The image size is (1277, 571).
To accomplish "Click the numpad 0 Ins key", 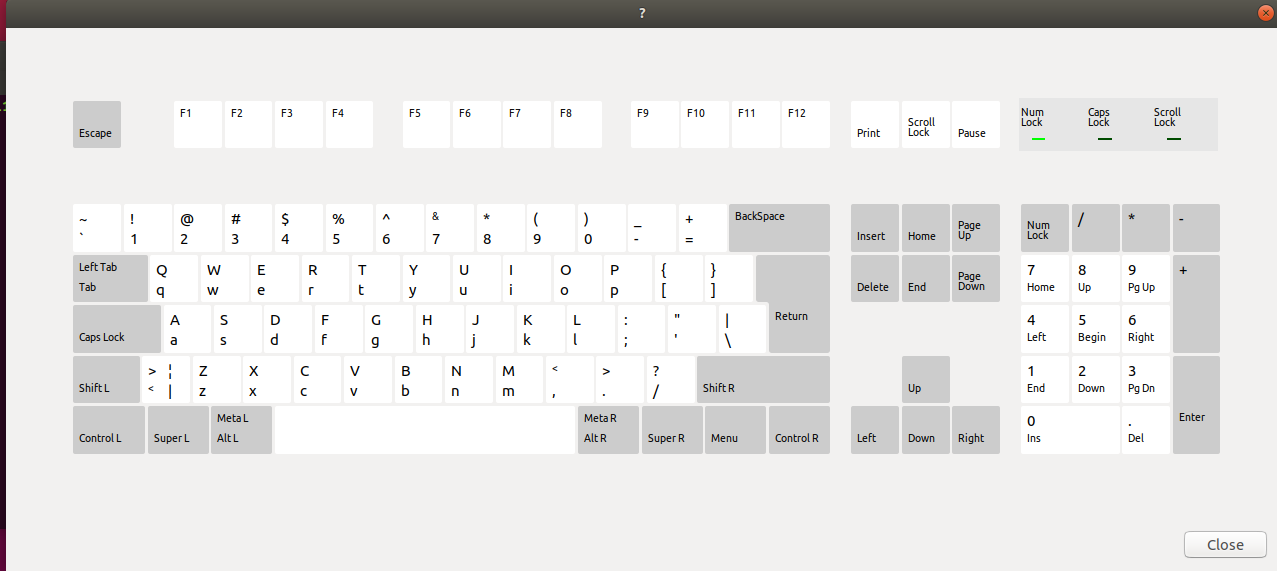I will pyautogui.click(x=1070, y=430).
